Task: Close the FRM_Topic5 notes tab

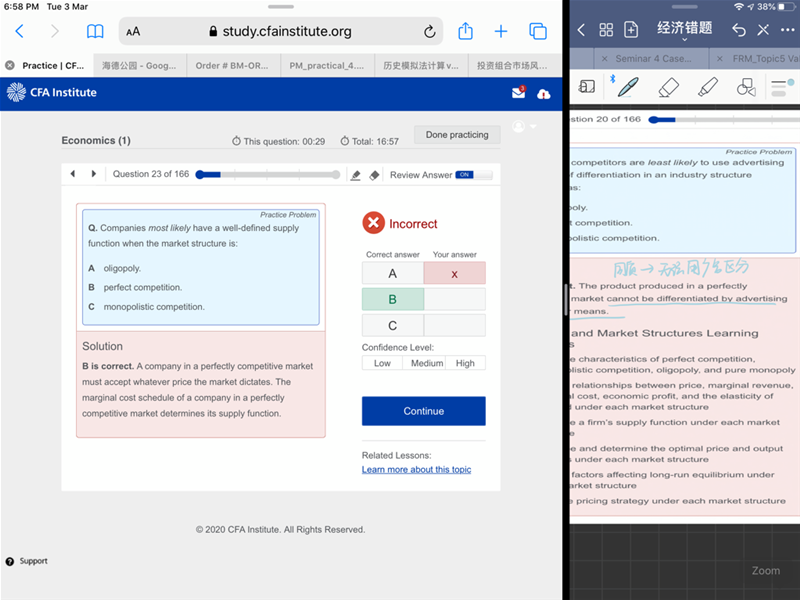Action: click(x=720, y=59)
